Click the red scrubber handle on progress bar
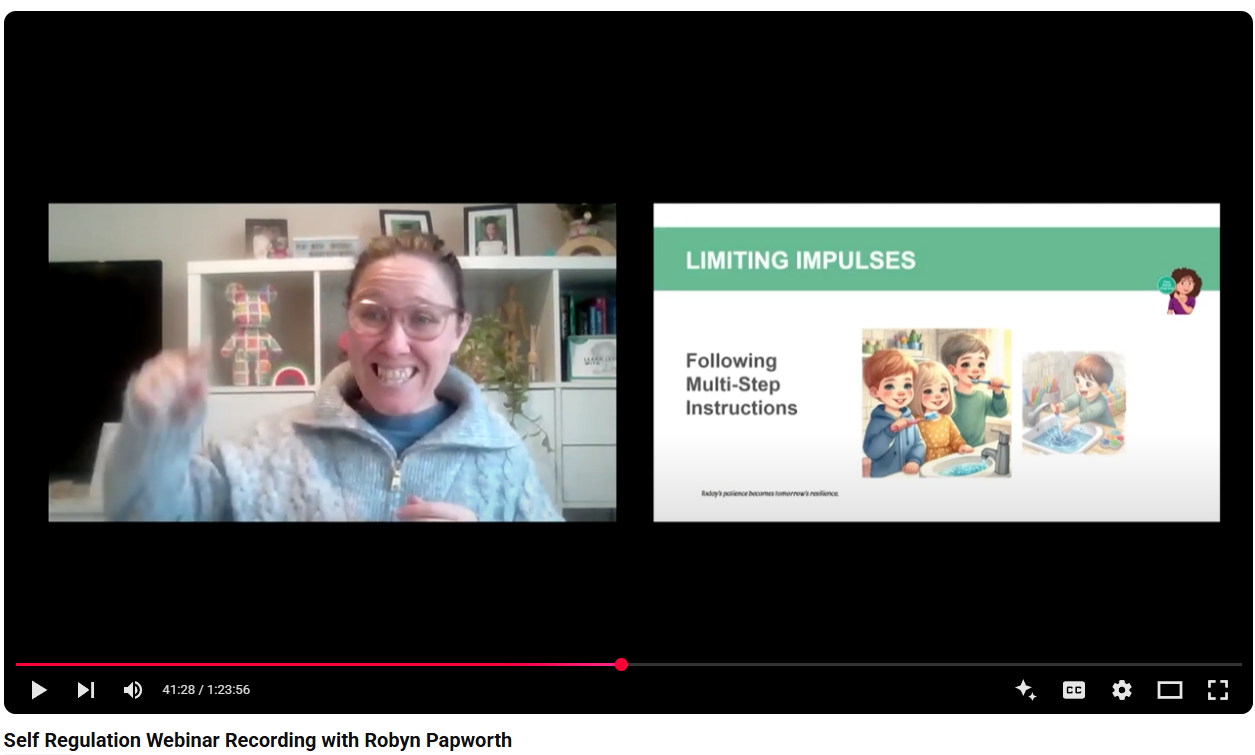1255x755 pixels. coord(621,664)
